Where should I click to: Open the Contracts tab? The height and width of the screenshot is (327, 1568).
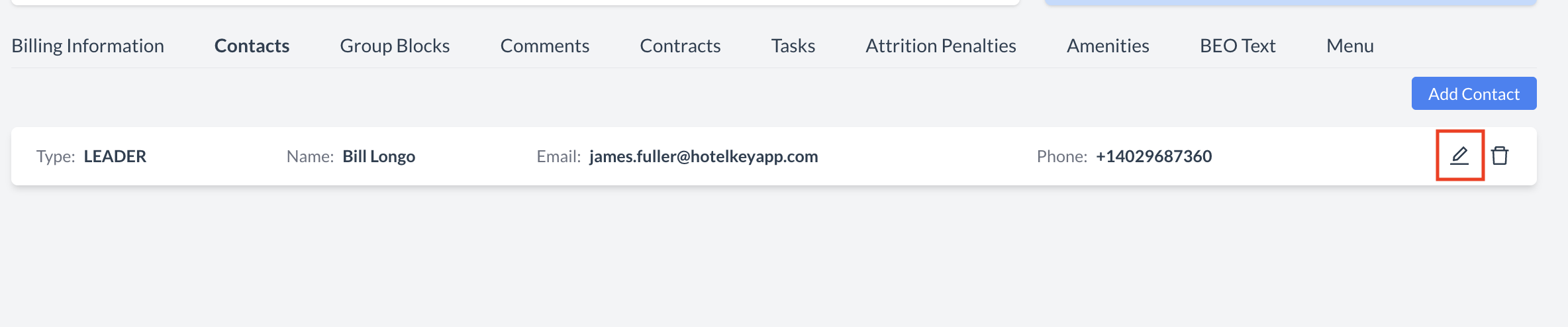click(680, 46)
